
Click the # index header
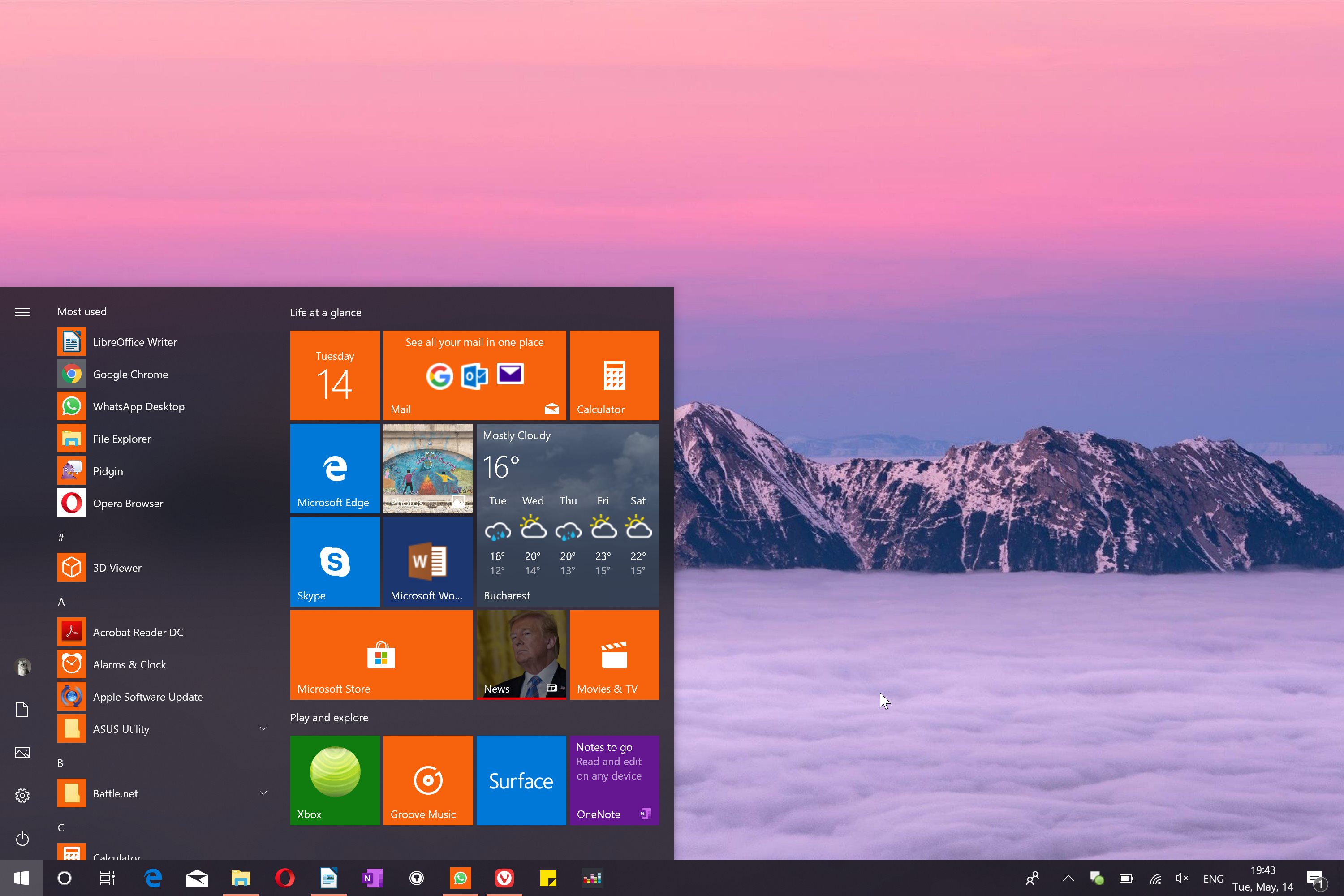[61, 537]
